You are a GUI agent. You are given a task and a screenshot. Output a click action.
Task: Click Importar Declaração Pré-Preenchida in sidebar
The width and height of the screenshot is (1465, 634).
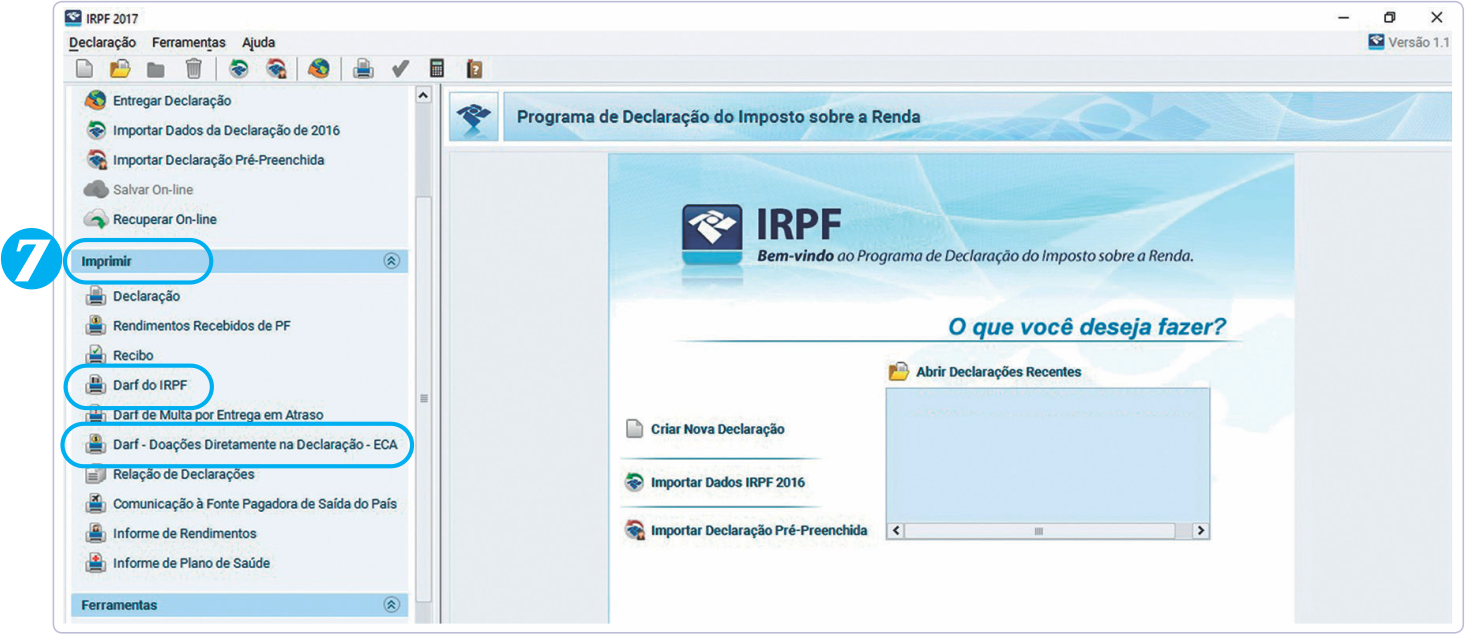[219, 160]
